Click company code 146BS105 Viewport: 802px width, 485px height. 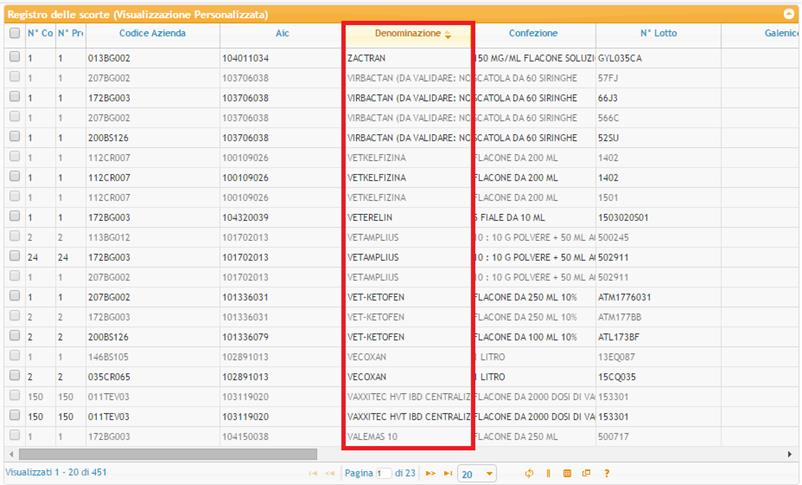point(108,357)
